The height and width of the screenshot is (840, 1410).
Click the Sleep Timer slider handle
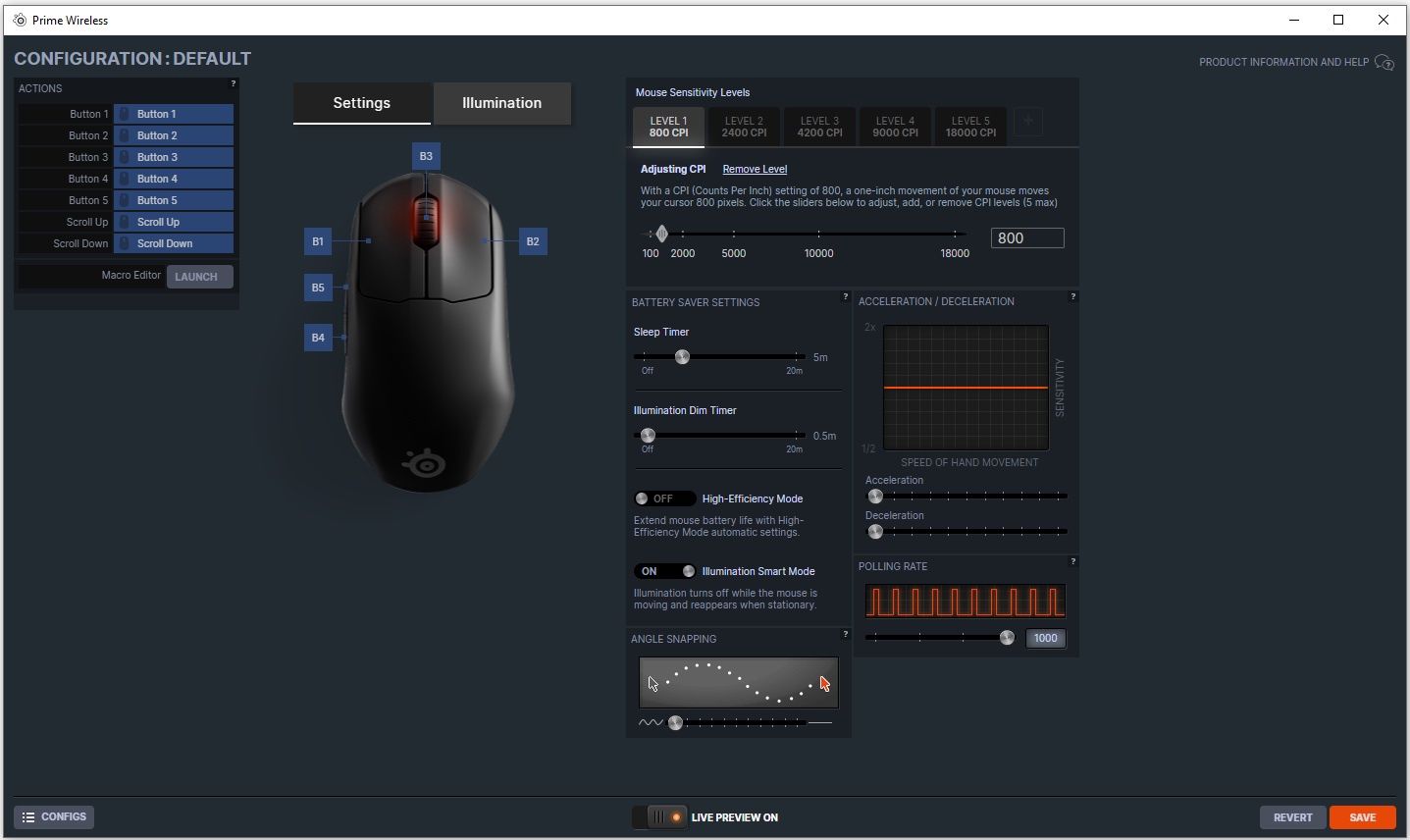682,356
